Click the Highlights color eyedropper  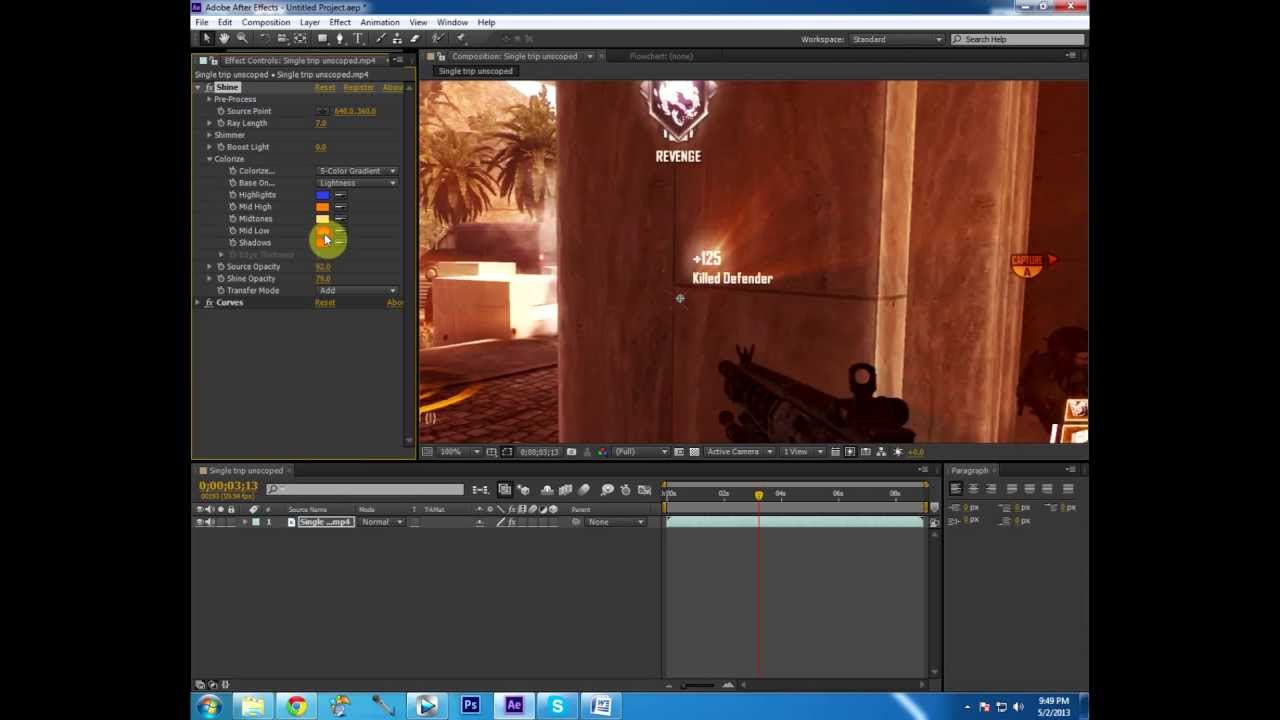pos(340,195)
